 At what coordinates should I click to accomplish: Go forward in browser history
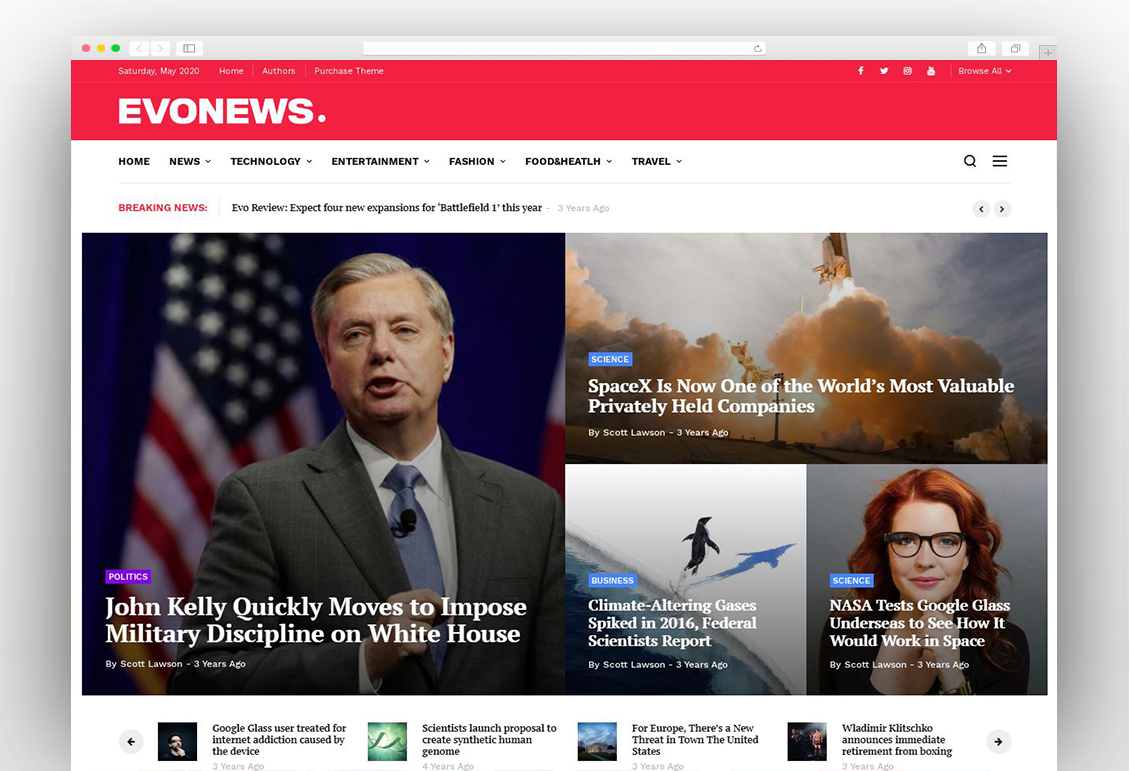[x=161, y=48]
